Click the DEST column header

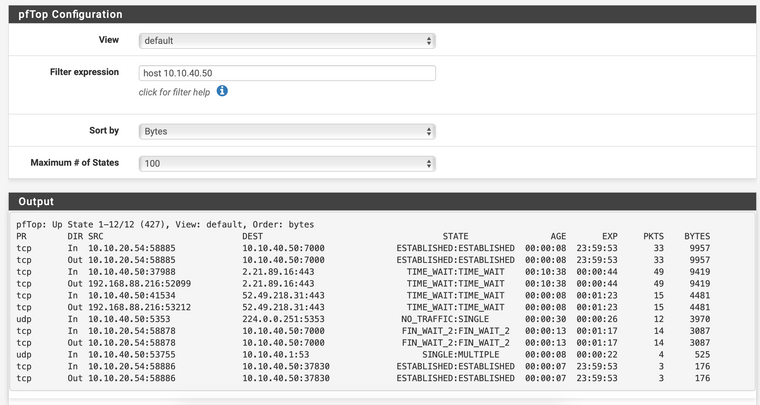tap(253, 236)
